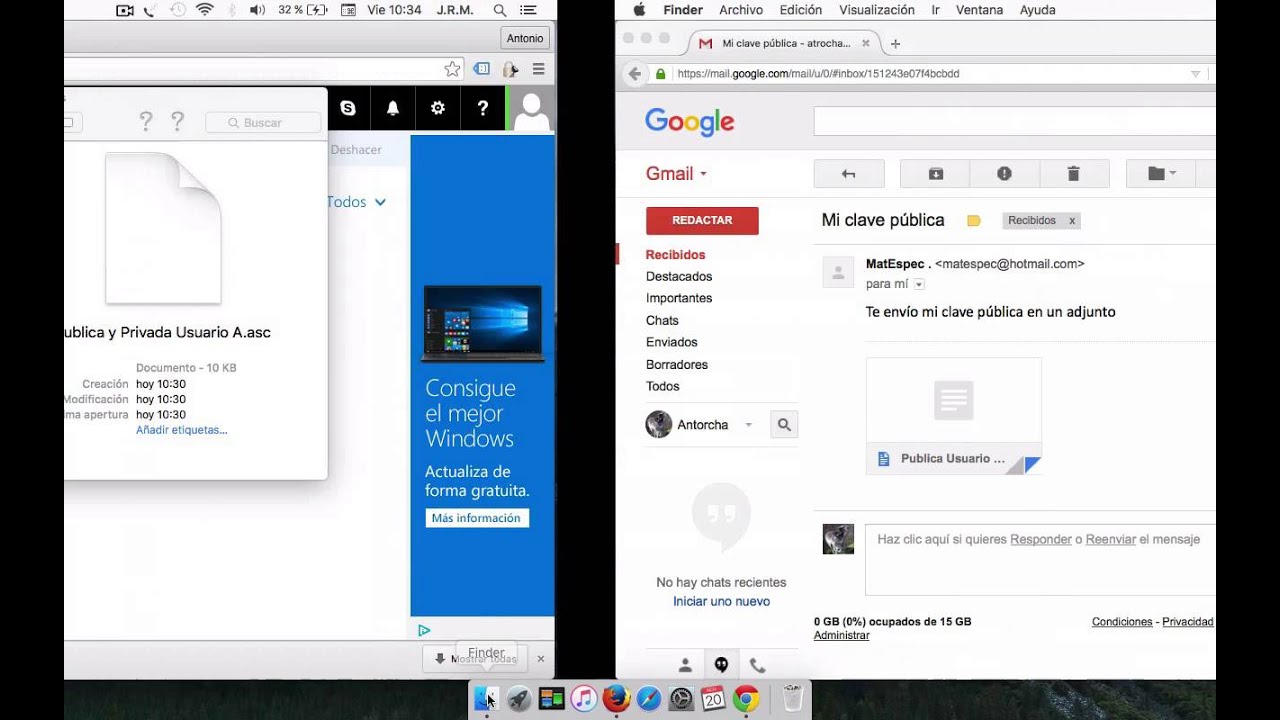Toggle the yellow importance marker on subject

974,221
